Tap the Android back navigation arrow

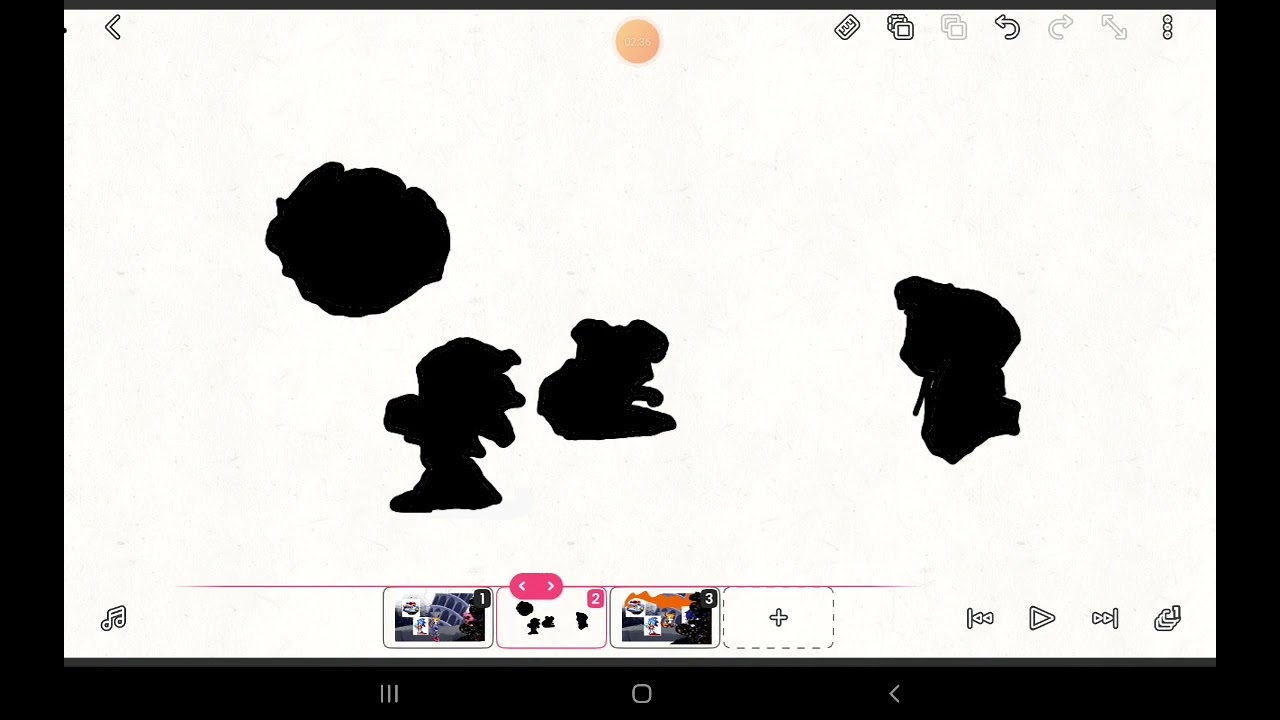(x=895, y=694)
